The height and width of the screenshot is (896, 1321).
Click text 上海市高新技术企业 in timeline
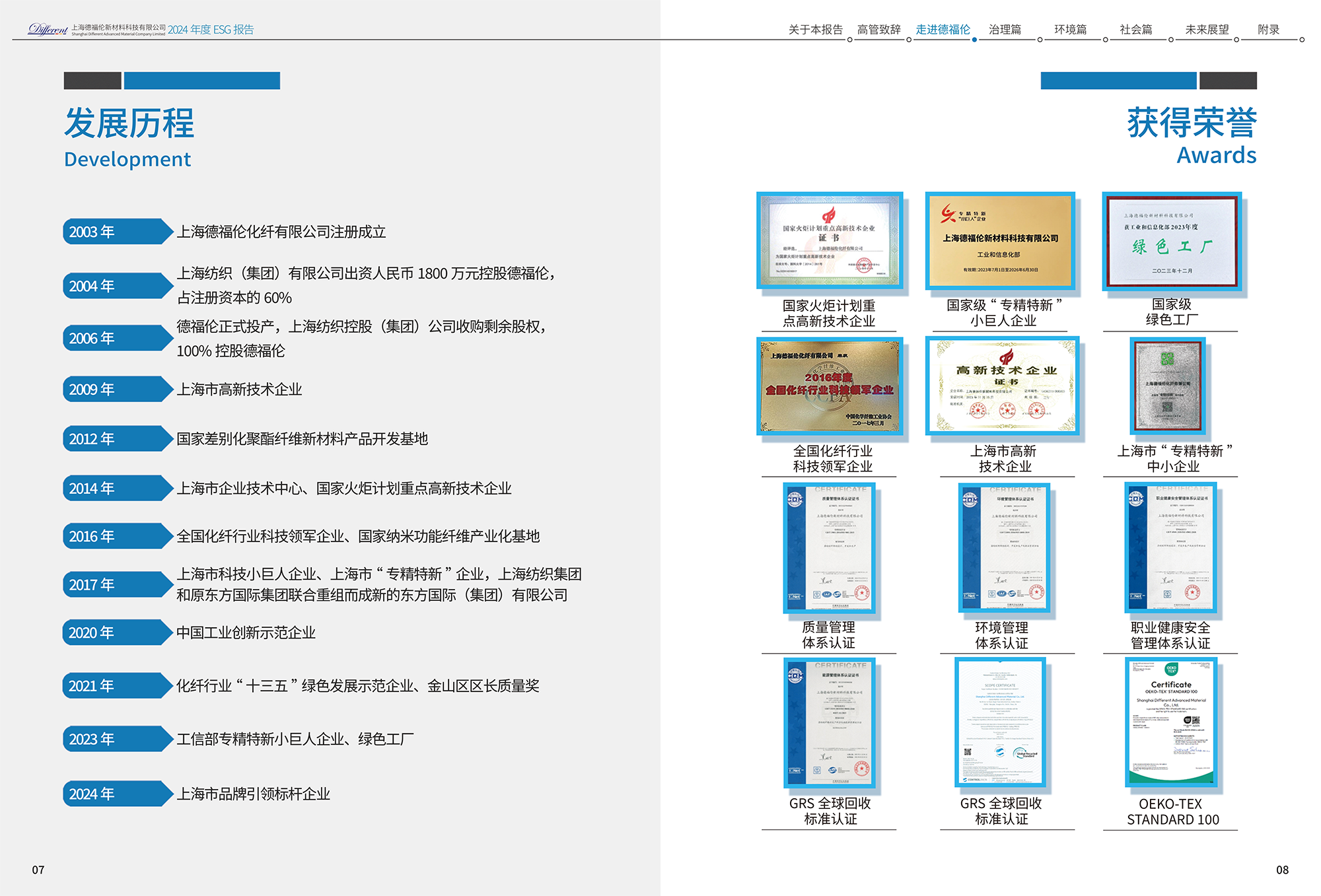coord(239,390)
